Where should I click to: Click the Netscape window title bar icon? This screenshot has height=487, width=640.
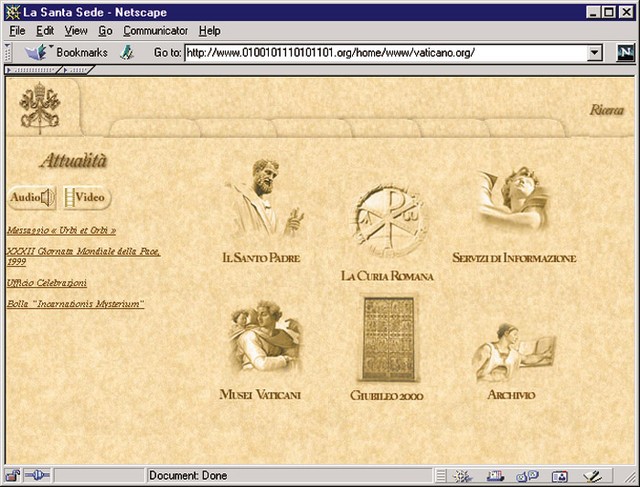[13, 12]
